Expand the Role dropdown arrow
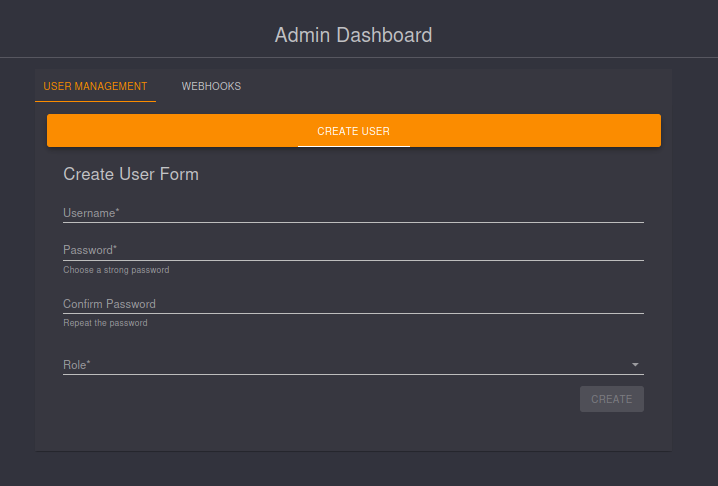 pyautogui.click(x=635, y=365)
